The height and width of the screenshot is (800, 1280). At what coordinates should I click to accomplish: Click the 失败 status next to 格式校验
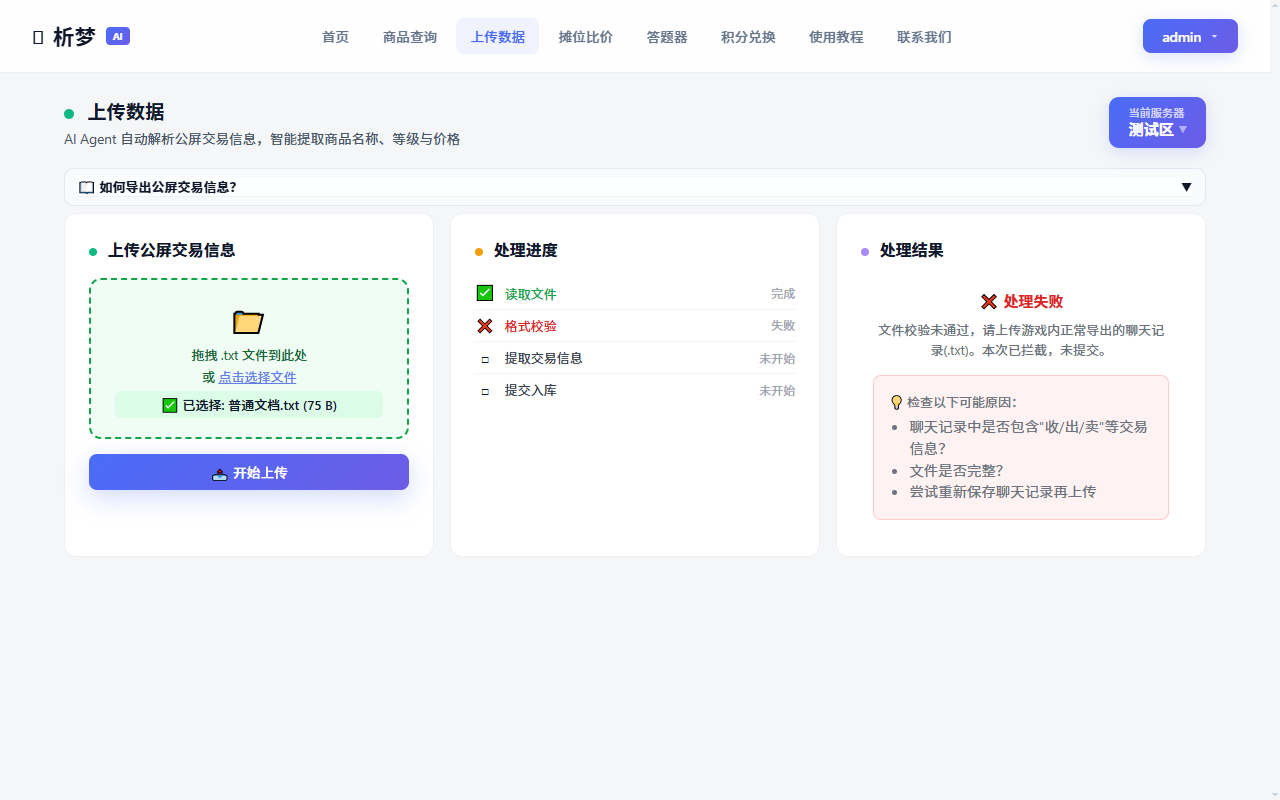(x=783, y=326)
